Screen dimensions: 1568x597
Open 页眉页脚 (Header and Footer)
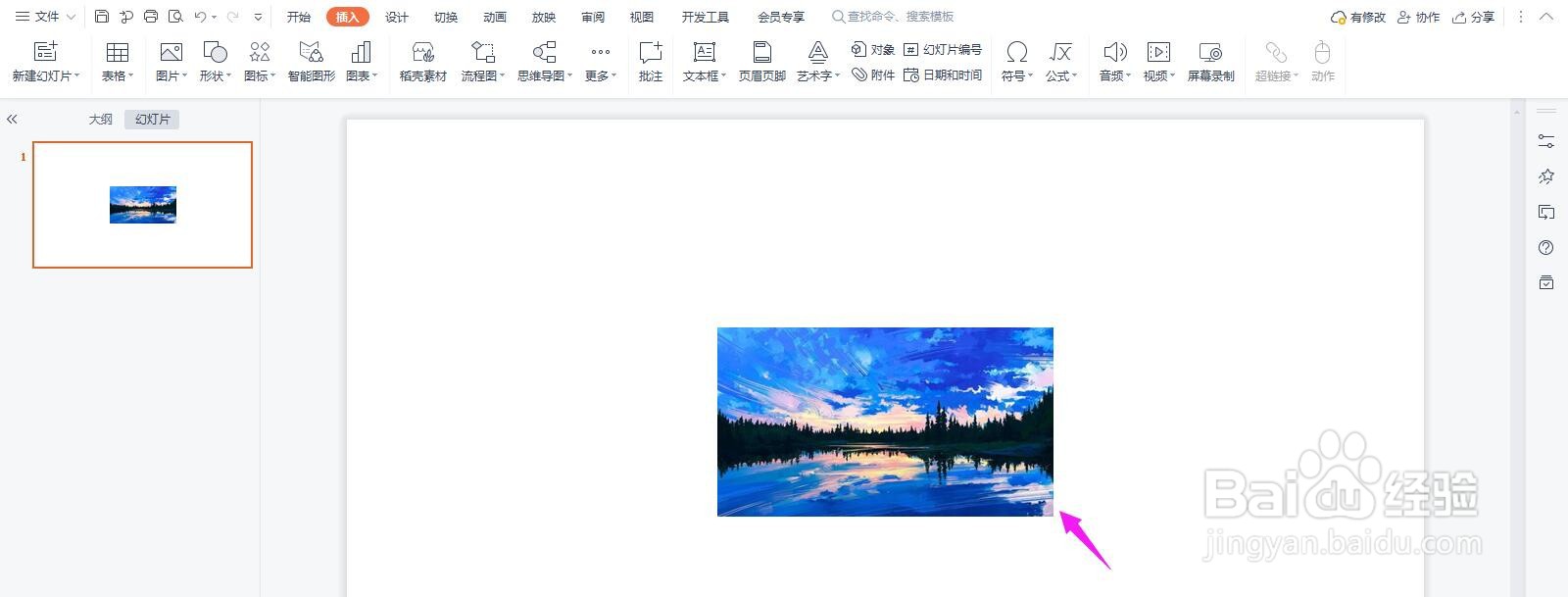click(762, 61)
